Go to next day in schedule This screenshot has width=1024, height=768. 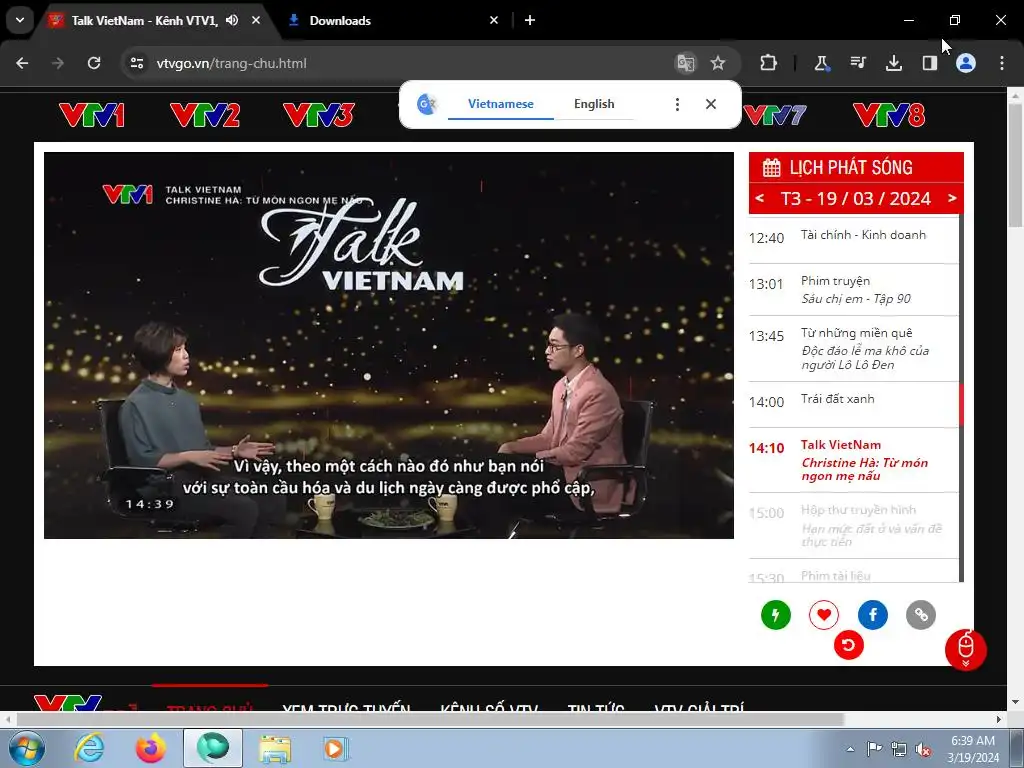click(x=952, y=198)
